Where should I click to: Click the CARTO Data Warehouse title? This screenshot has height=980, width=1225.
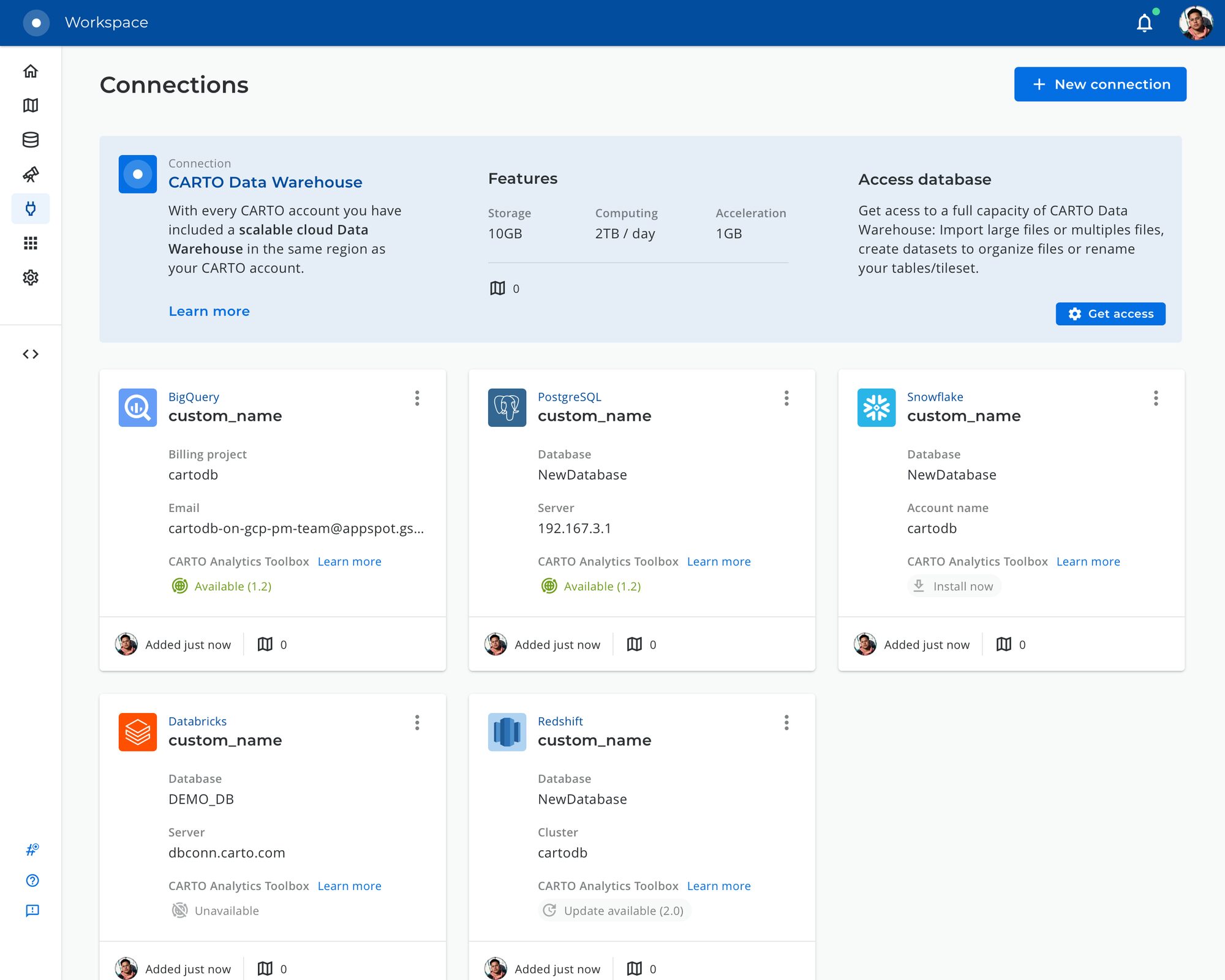click(265, 183)
